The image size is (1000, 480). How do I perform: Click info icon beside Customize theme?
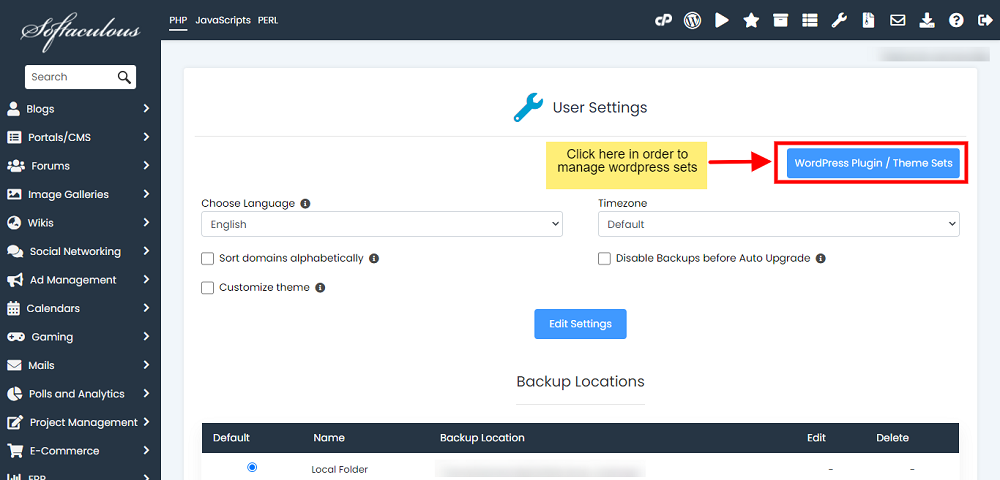(x=320, y=287)
